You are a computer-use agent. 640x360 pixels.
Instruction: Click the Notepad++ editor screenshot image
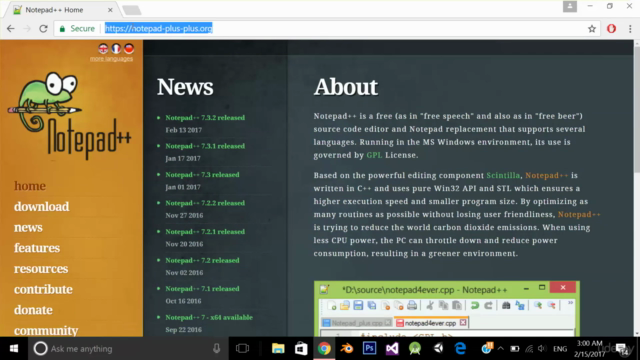pyautogui.click(x=447, y=309)
